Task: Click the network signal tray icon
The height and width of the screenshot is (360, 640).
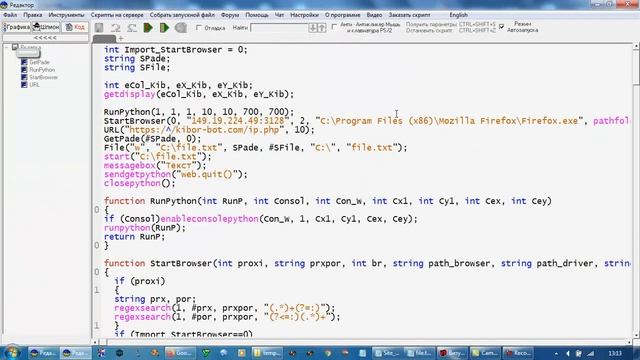Action: point(590,353)
